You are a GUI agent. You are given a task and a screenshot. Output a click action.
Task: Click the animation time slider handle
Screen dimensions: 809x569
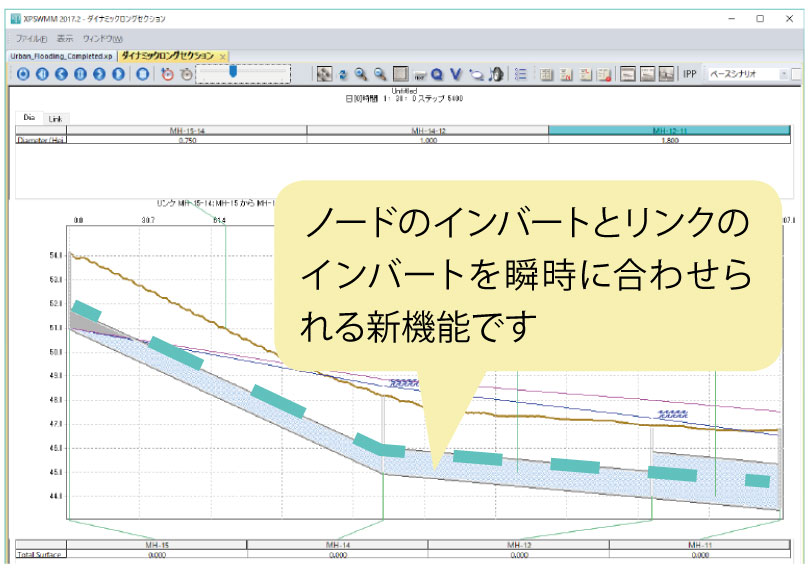point(233,71)
